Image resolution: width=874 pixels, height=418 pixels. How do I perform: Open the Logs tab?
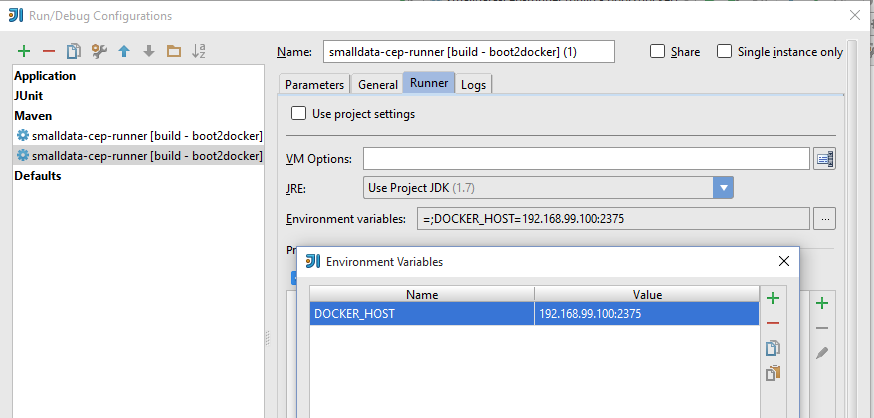click(474, 85)
